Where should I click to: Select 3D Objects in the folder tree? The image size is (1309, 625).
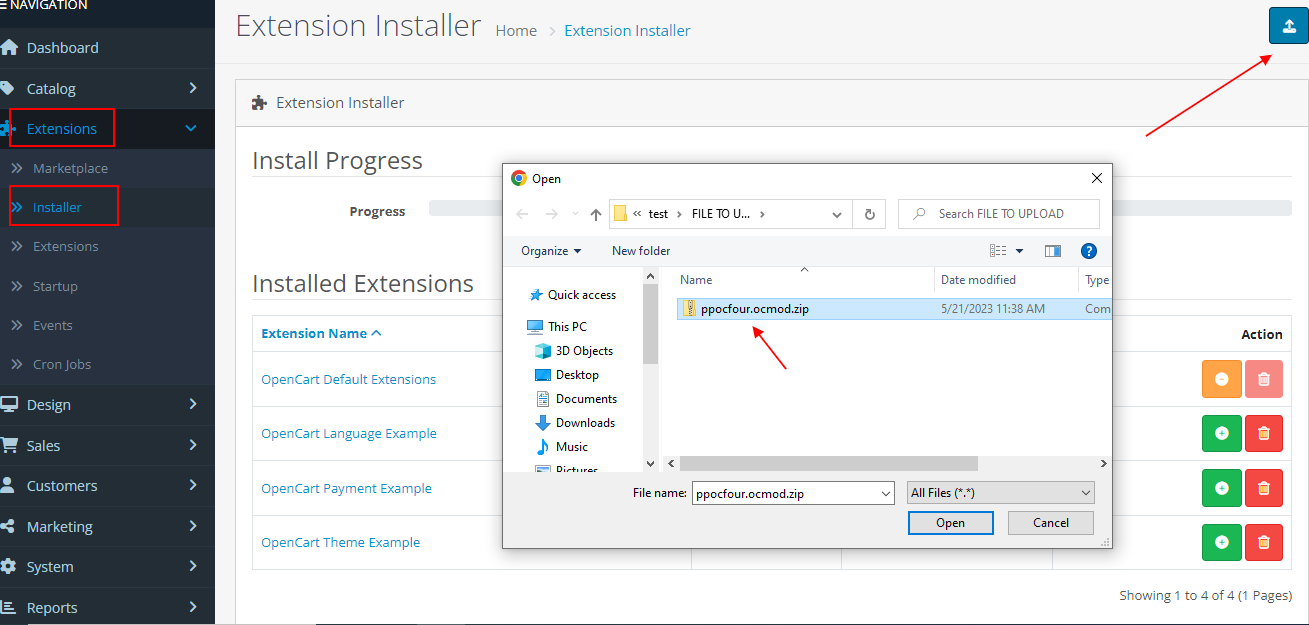click(x=574, y=351)
